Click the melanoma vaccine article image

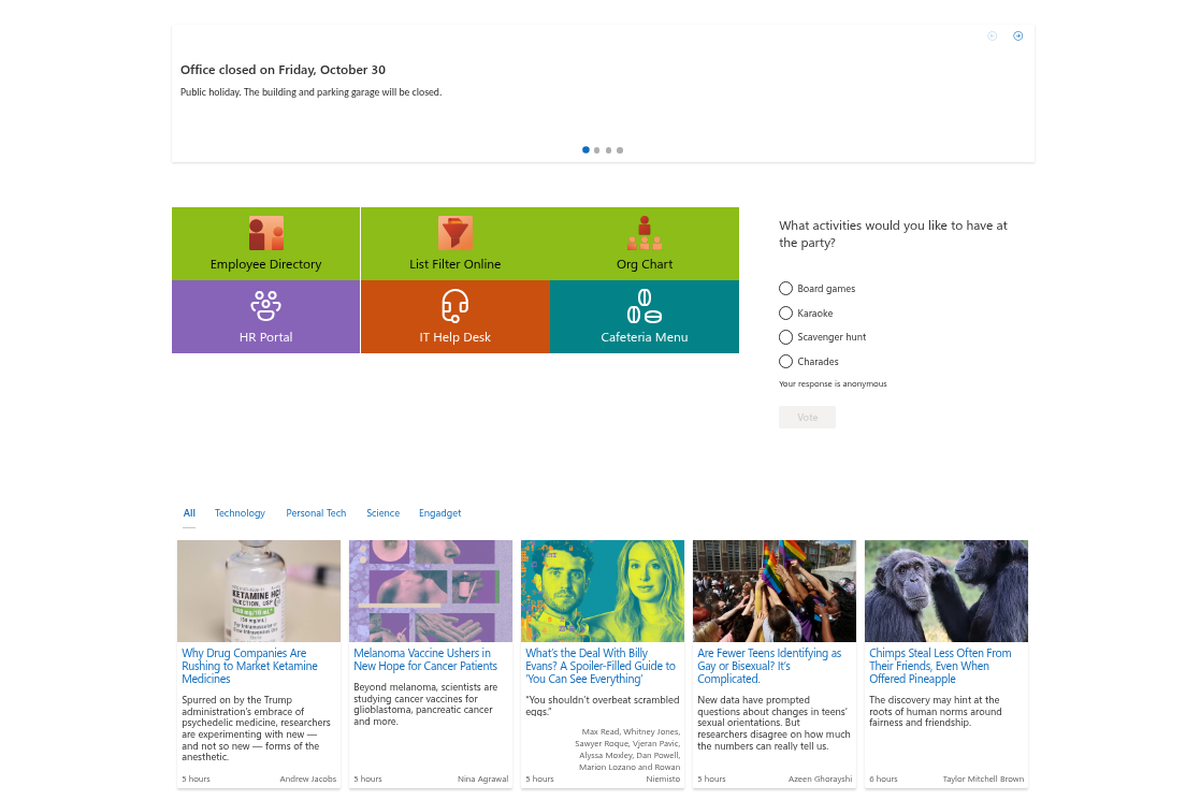coord(431,591)
